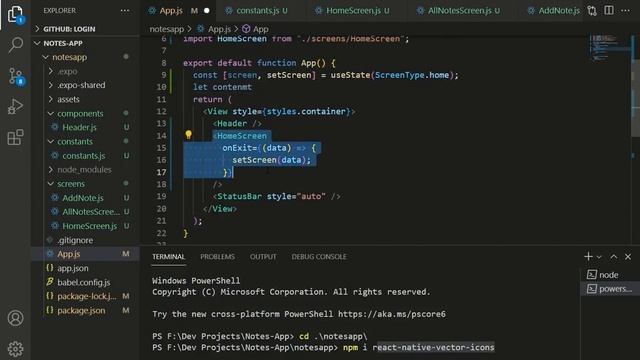Open changes compare icon in editor toolbar

click(x=592, y=11)
